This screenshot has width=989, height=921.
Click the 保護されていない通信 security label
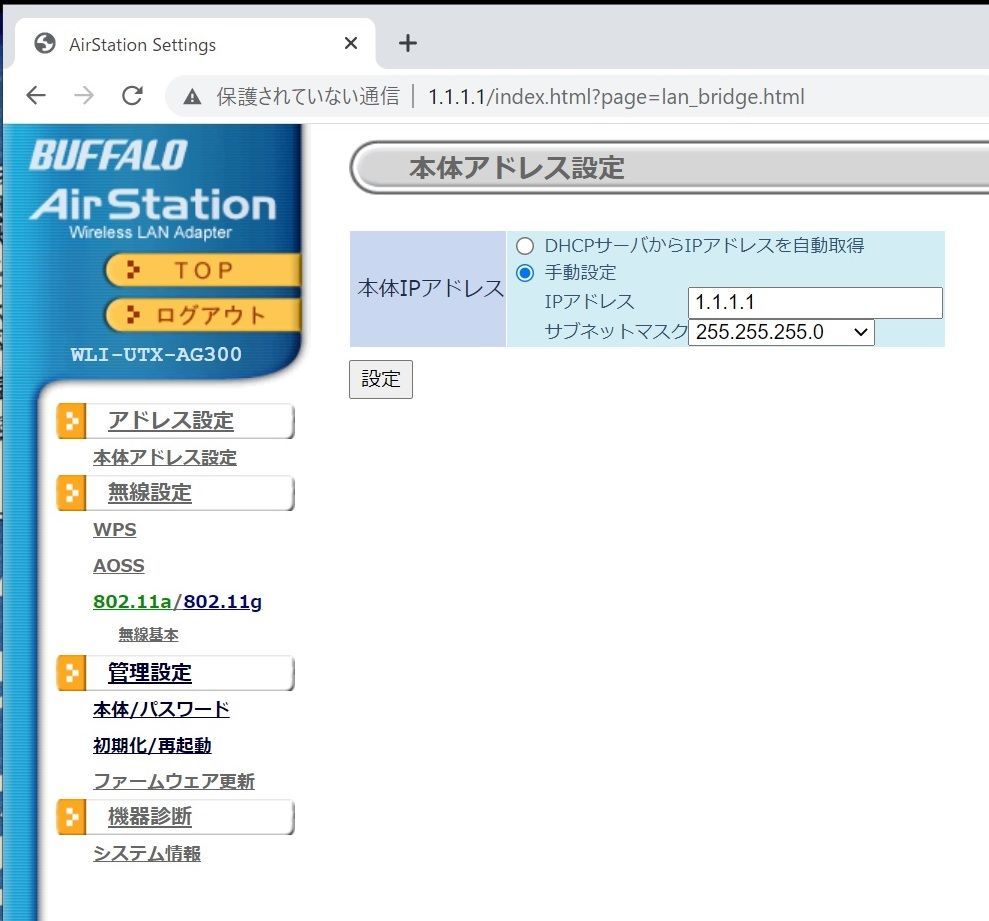coord(308,97)
